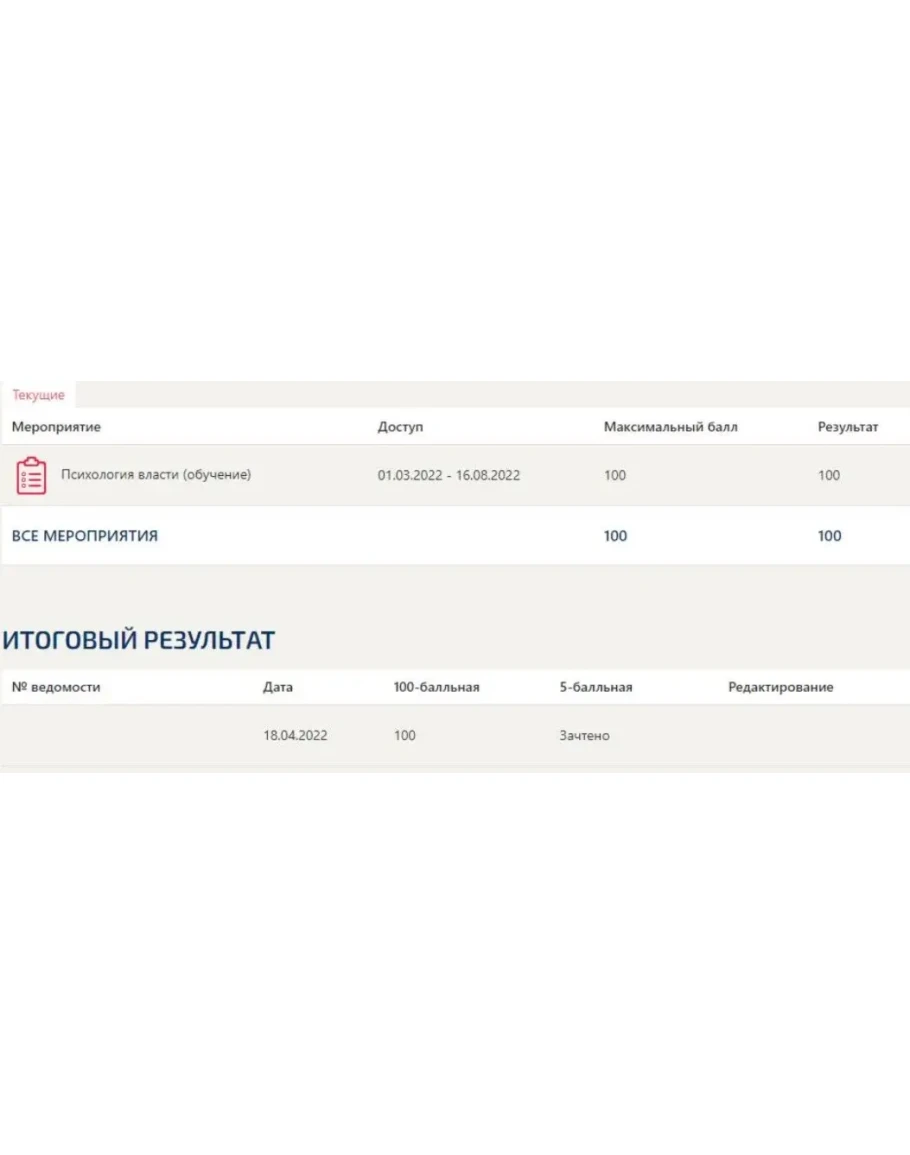Click the Редактирование column header

click(780, 687)
